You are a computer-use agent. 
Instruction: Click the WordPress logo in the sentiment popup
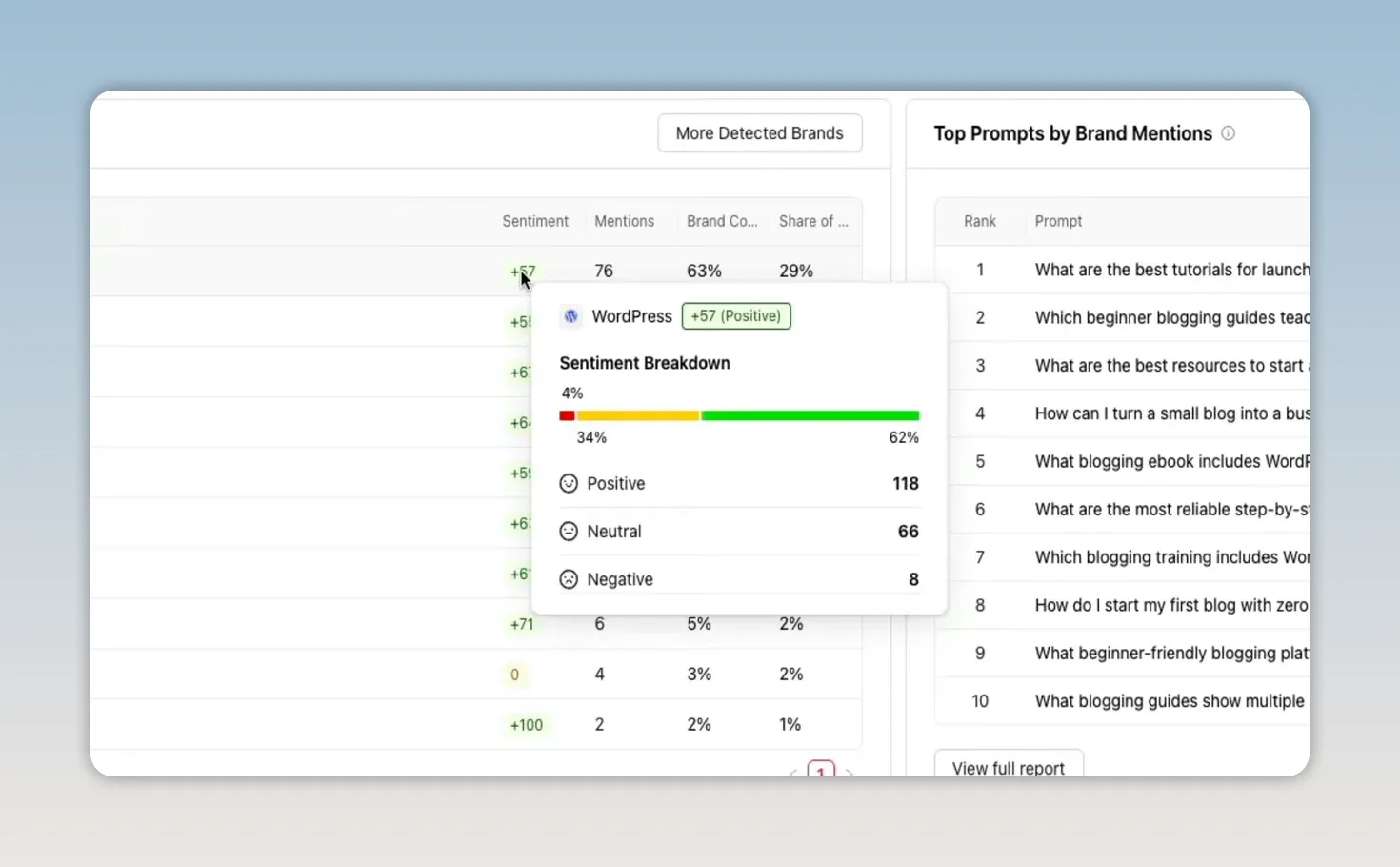570,316
